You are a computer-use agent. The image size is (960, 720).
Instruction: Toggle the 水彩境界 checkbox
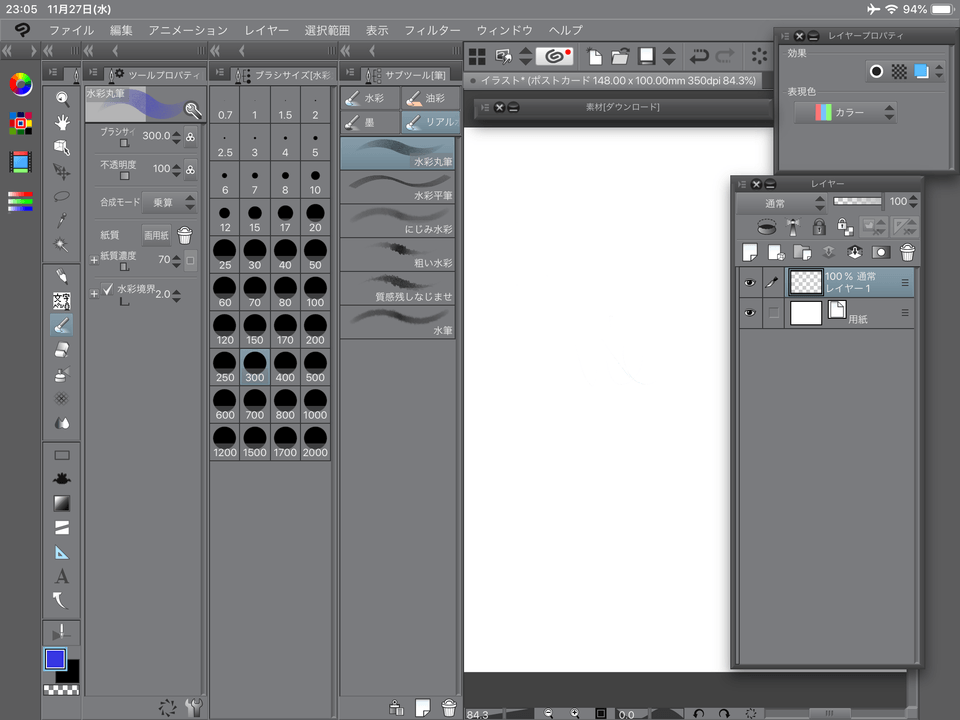(108, 289)
